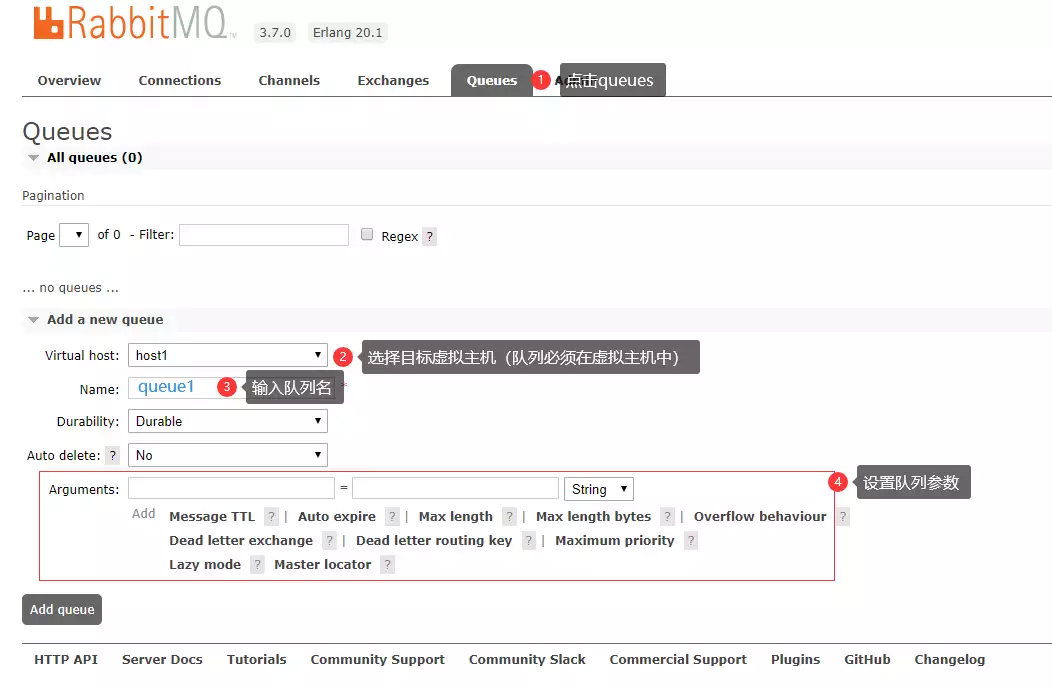Viewport: 1052px width, 689px height.
Task: Select the Queues tab
Action: [x=492, y=81]
